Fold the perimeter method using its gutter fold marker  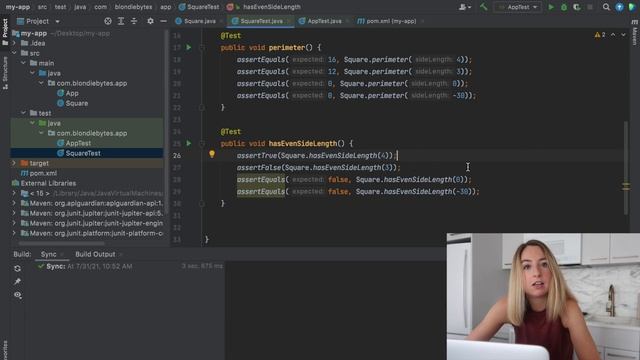pos(202,48)
